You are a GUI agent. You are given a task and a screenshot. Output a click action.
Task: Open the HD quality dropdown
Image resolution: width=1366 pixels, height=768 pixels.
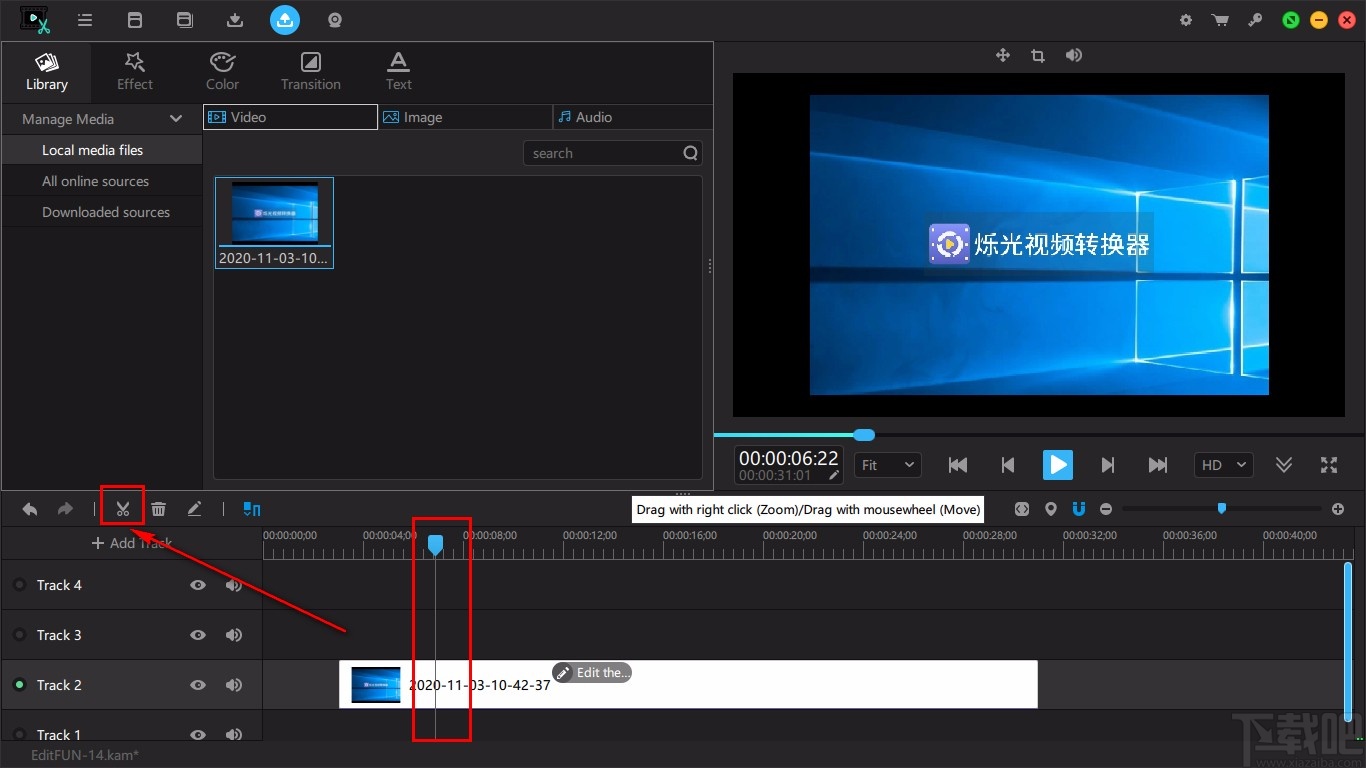[1223, 465]
